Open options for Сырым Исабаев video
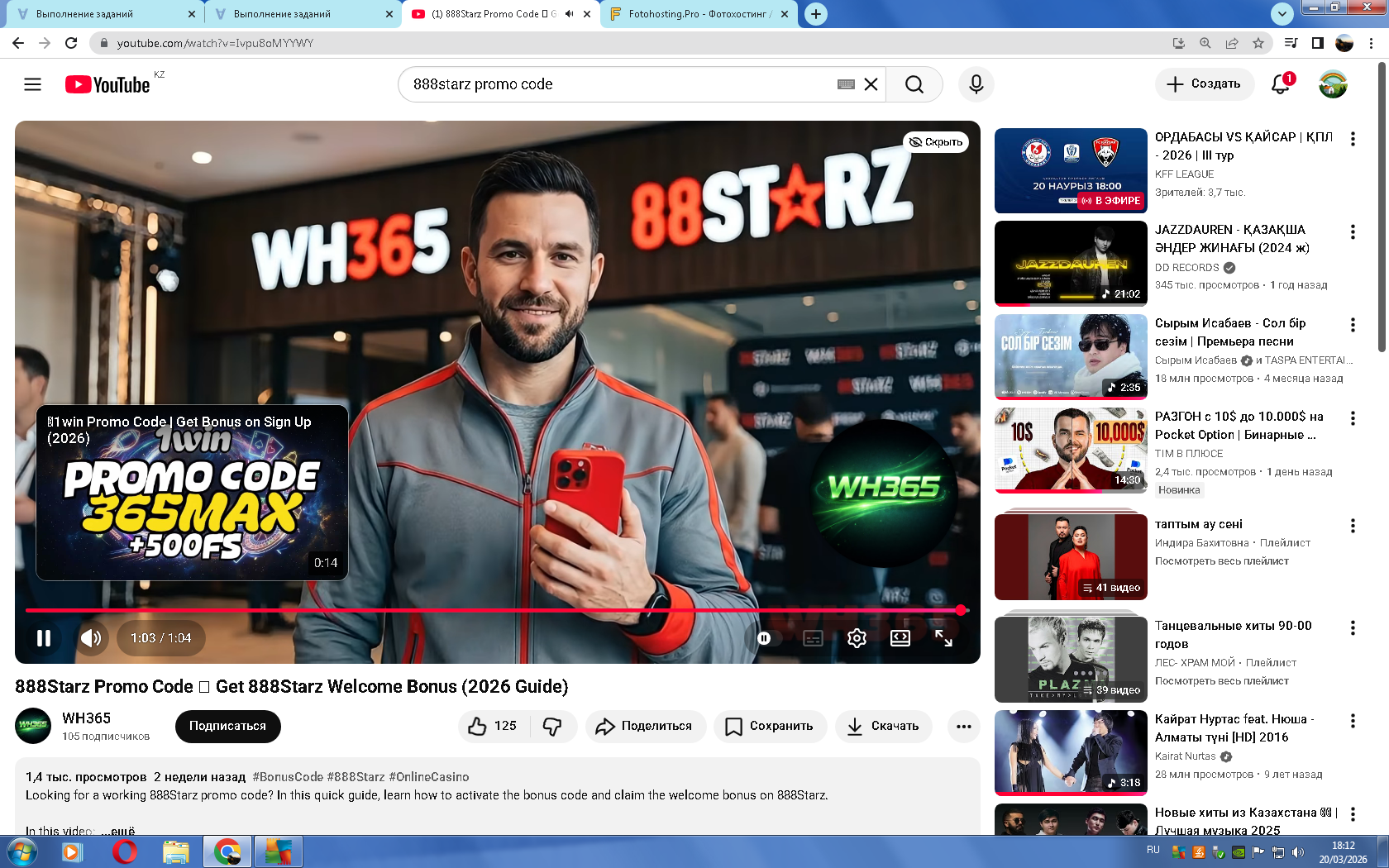The width and height of the screenshot is (1389, 868). pyautogui.click(x=1353, y=326)
